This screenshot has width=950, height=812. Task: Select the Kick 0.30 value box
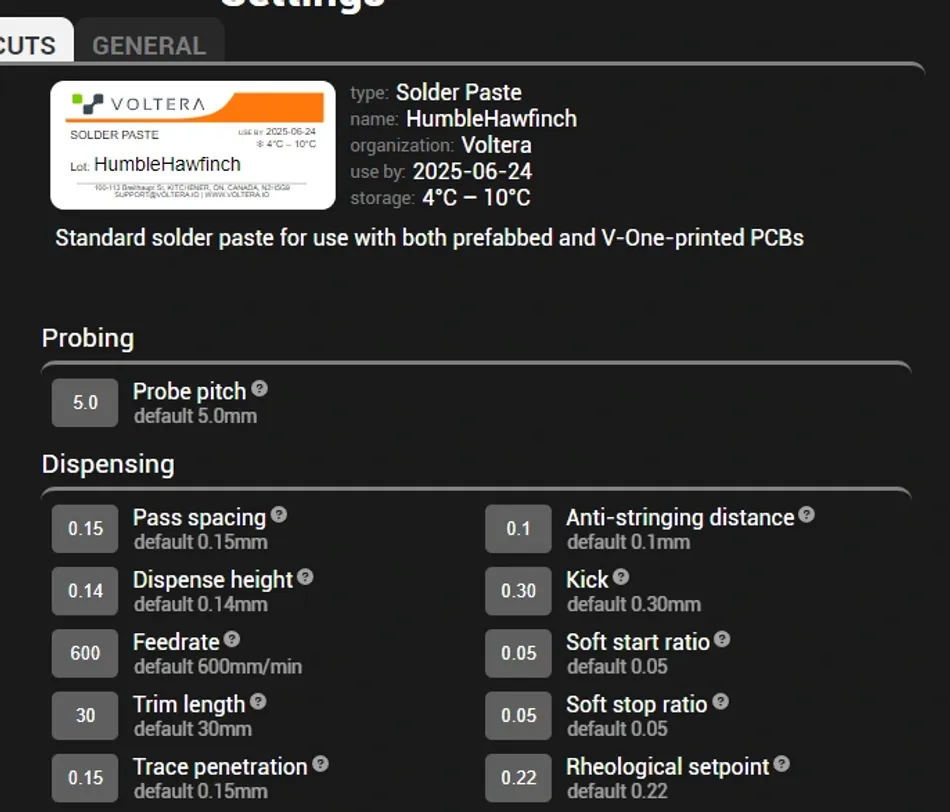pos(518,591)
